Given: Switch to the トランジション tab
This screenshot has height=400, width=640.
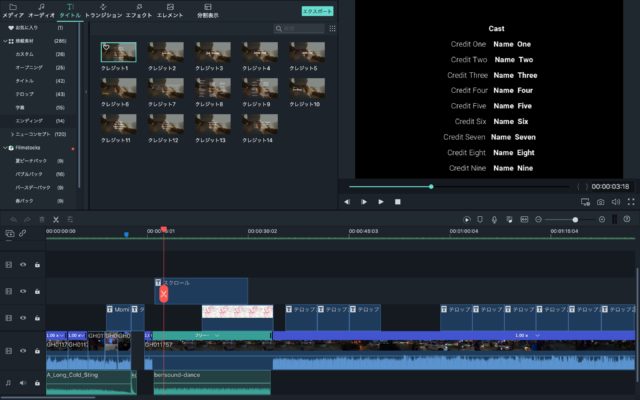Looking at the screenshot, I should point(103,11).
